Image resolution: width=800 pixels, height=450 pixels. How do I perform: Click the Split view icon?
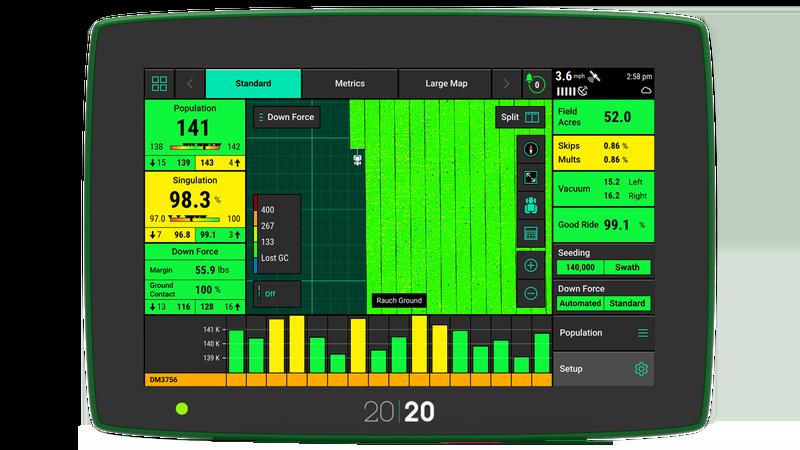(x=532, y=117)
